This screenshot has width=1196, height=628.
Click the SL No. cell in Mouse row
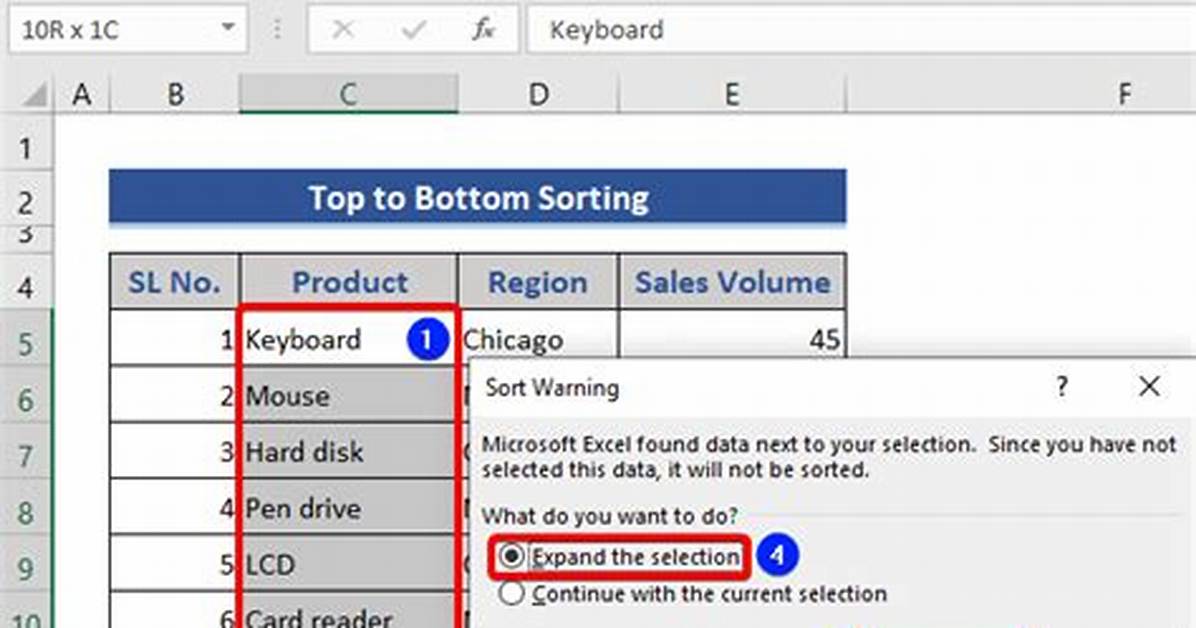click(175, 395)
